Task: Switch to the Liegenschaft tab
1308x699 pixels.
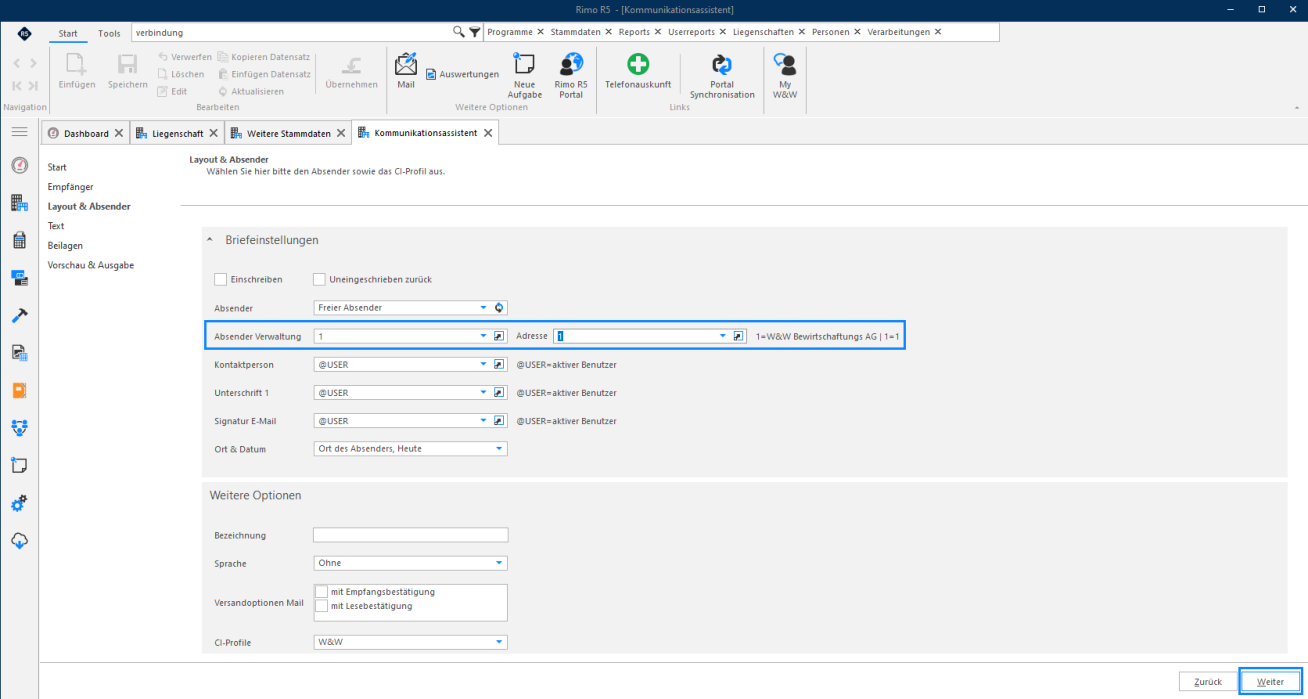Action: click(178, 133)
